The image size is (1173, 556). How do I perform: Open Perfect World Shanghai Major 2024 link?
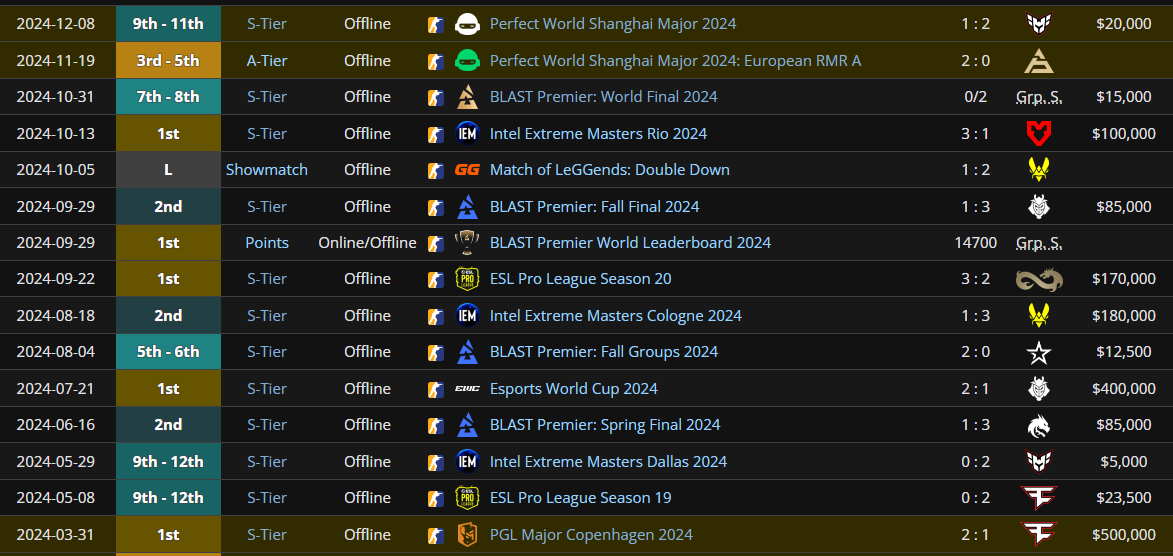(x=613, y=24)
